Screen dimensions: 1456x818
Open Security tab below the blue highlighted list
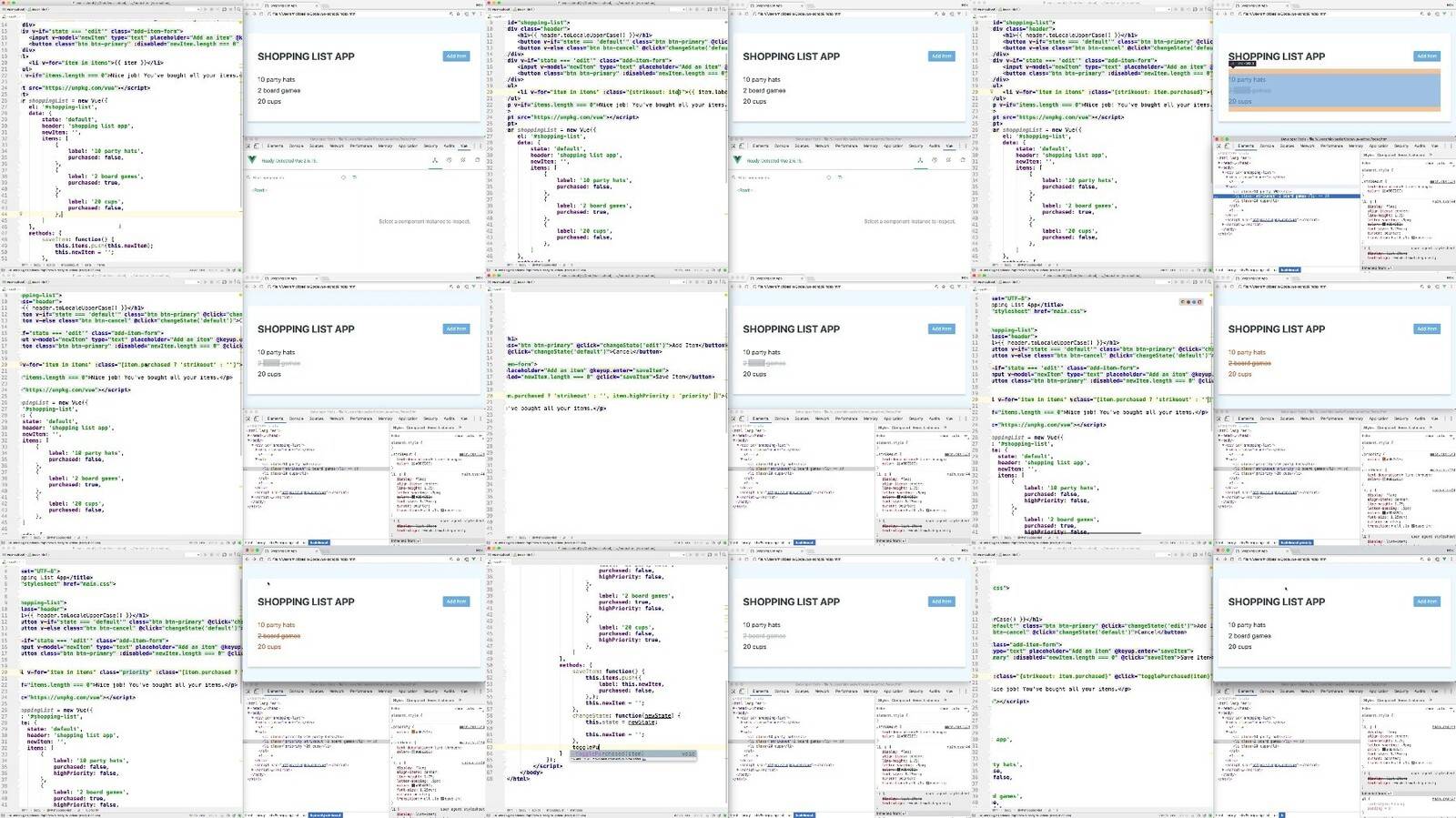1400,146
